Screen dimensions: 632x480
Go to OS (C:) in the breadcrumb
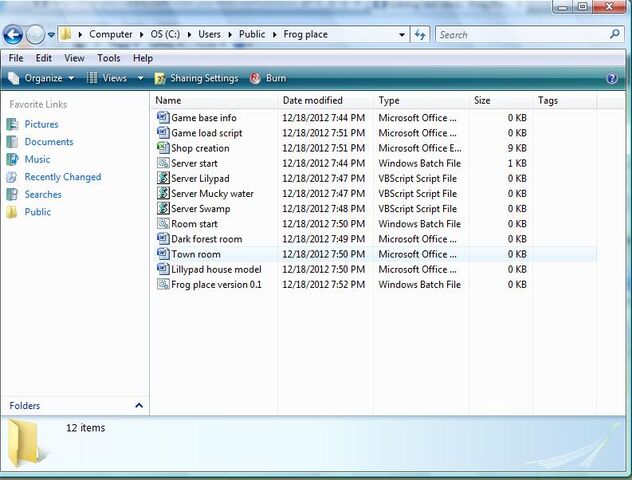(165, 34)
